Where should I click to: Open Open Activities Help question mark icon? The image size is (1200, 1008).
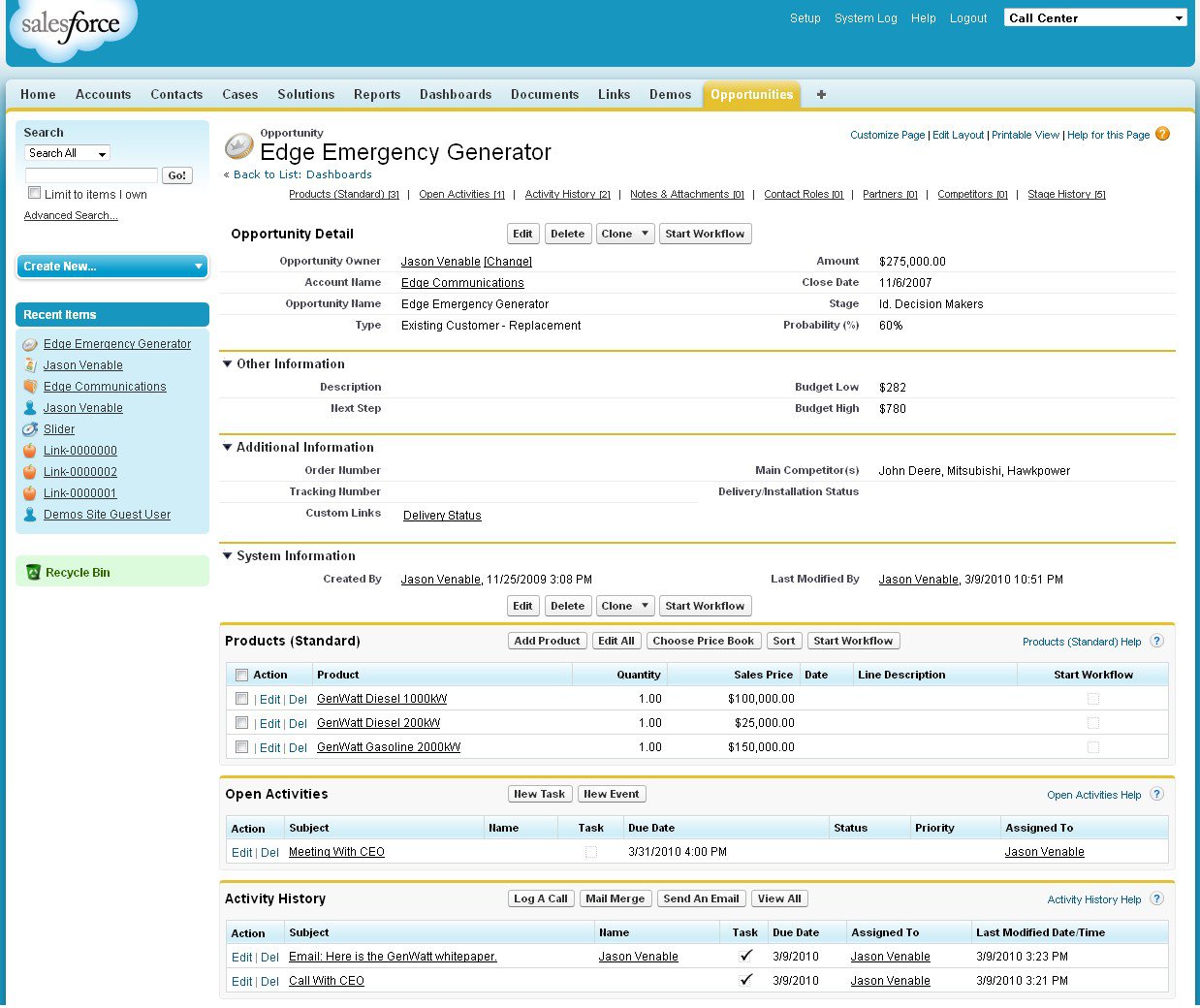click(x=1156, y=794)
